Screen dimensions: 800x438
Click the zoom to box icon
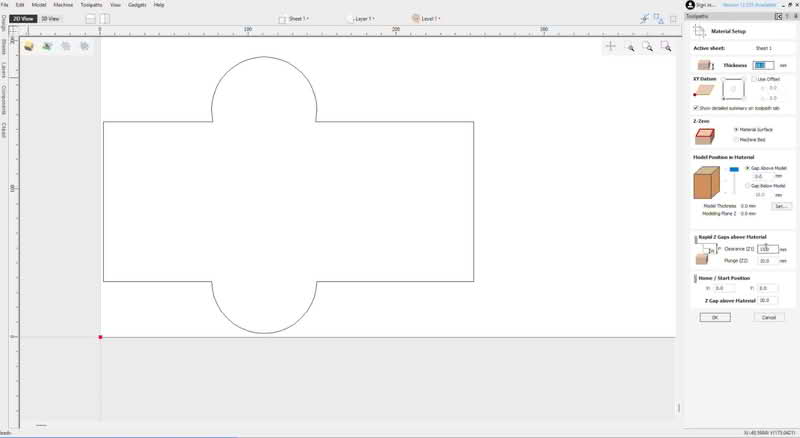[648, 47]
